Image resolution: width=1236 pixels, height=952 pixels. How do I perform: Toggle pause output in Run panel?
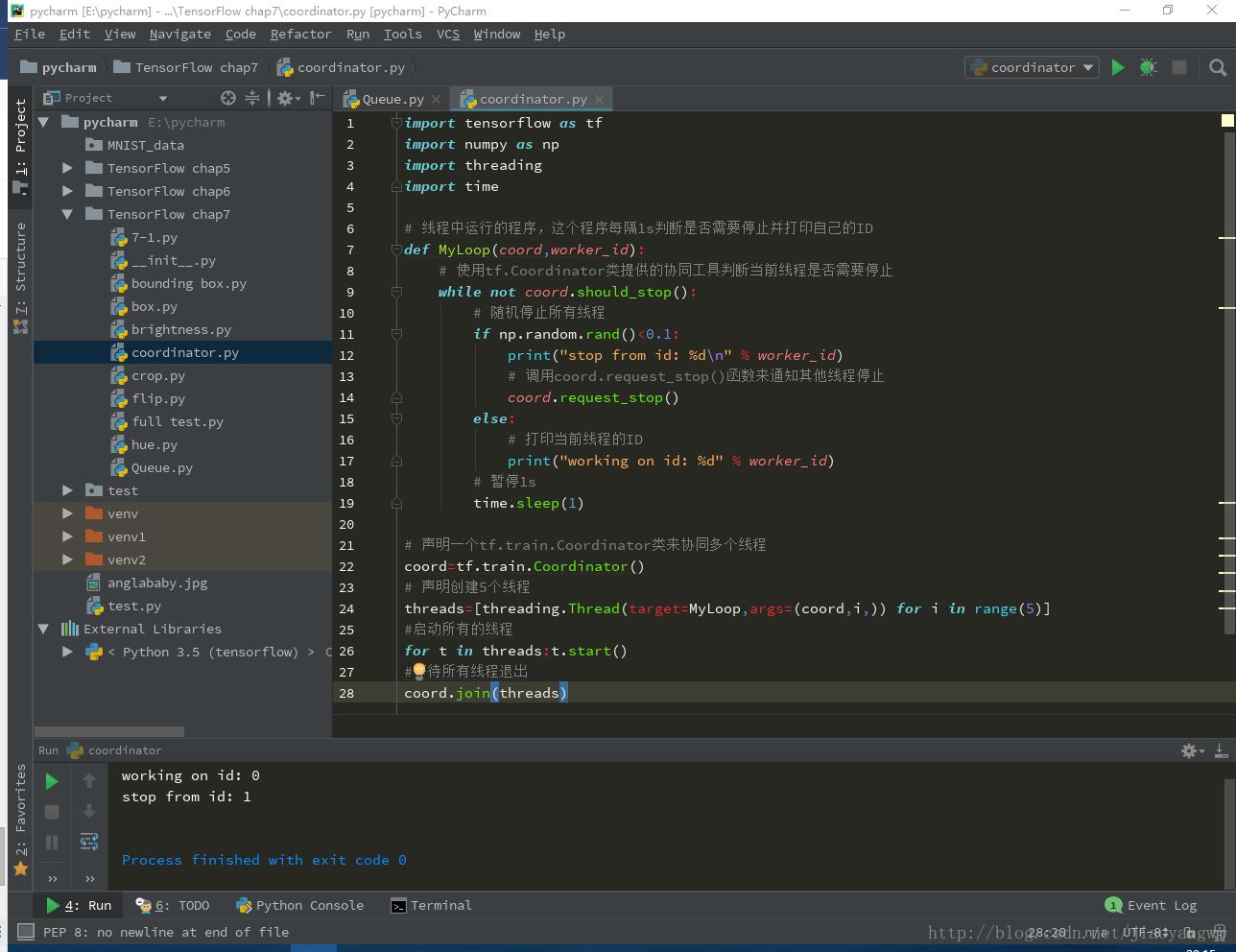[x=52, y=843]
